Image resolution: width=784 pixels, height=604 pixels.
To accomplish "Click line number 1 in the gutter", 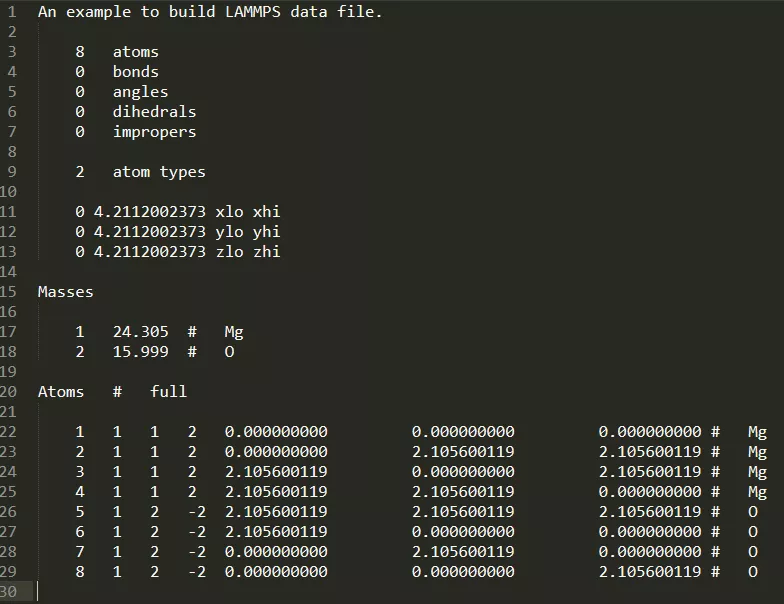I will [x=12, y=12].
